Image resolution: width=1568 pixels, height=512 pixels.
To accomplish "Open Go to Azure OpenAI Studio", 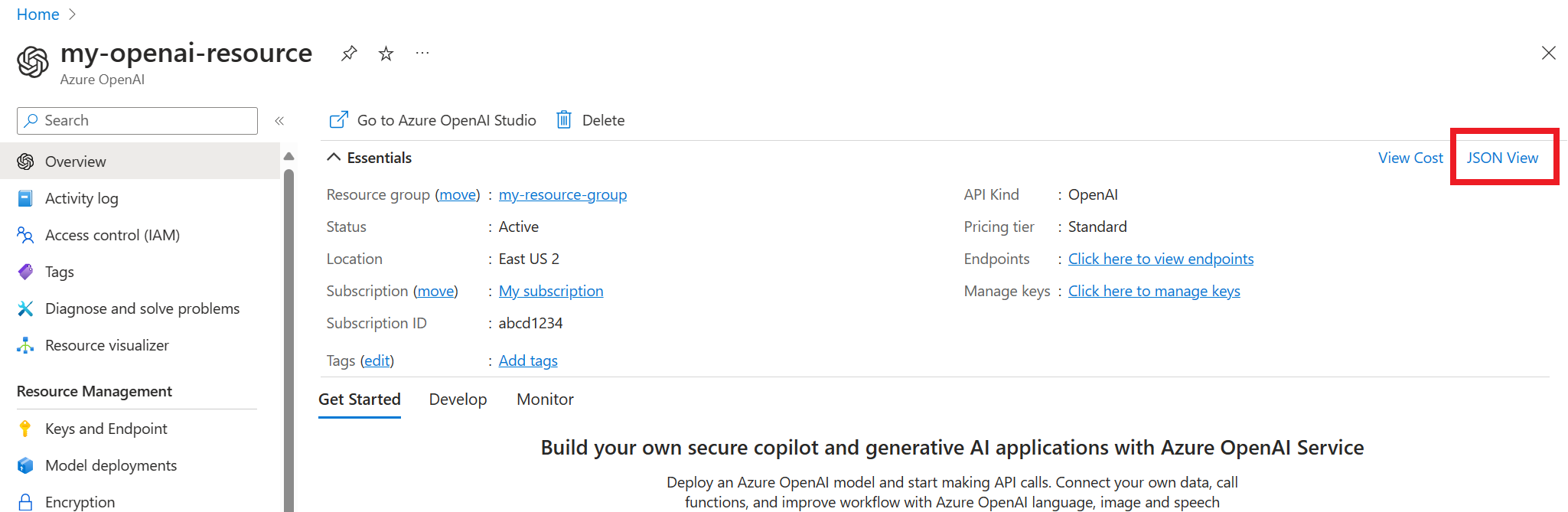I will click(x=433, y=120).
